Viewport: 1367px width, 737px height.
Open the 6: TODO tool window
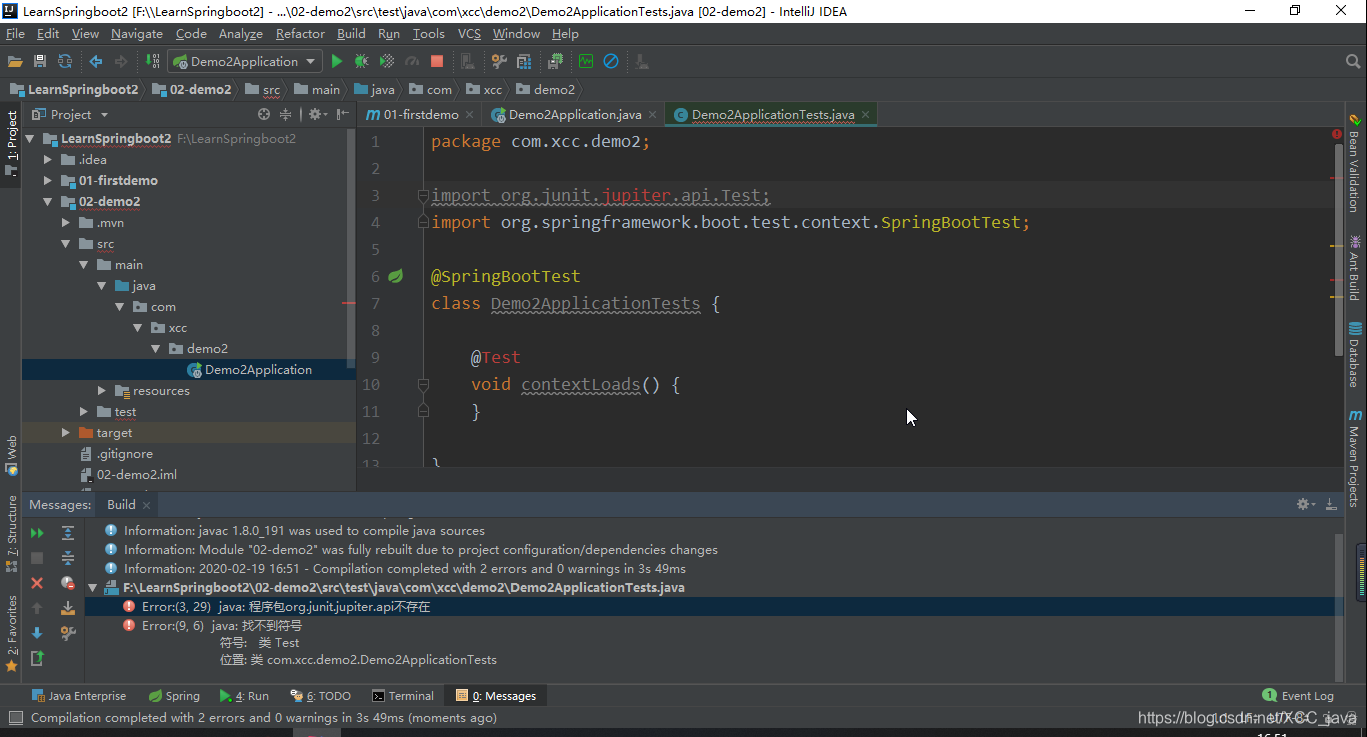[320, 696]
